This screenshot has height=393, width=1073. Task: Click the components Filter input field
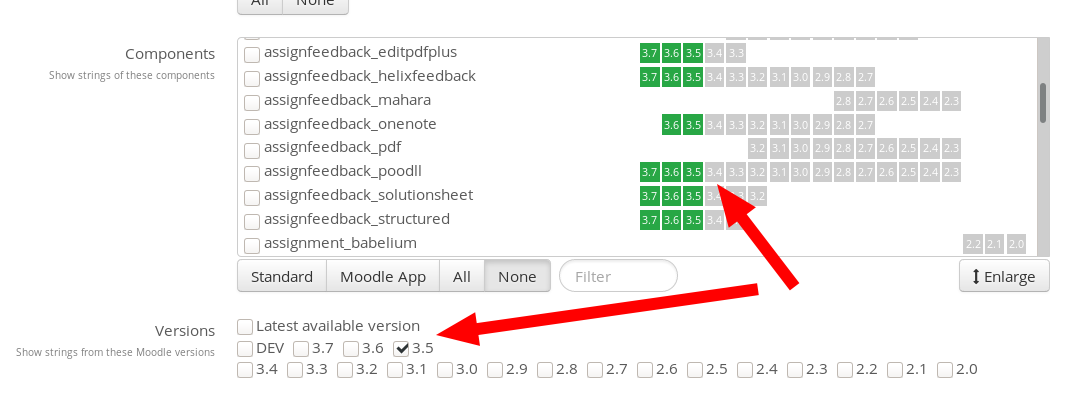point(619,277)
